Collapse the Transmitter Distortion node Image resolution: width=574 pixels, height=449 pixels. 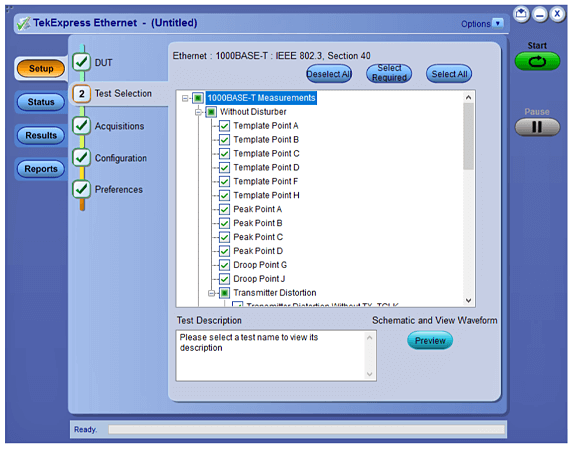click(211, 293)
